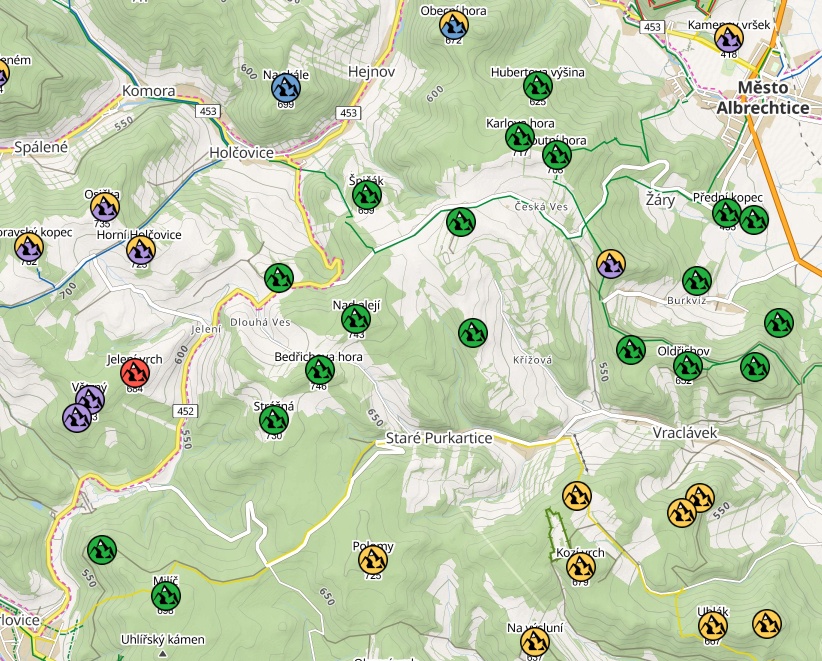822x661 pixels.
Task: Click the Kozí vrch yellow peak marker
Action: point(580,567)
